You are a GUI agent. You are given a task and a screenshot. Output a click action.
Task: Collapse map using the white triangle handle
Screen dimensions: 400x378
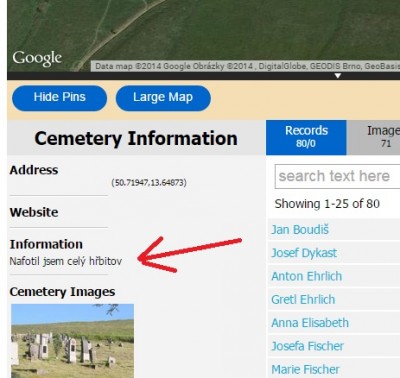pyautogui.click(x=338, y=76)
